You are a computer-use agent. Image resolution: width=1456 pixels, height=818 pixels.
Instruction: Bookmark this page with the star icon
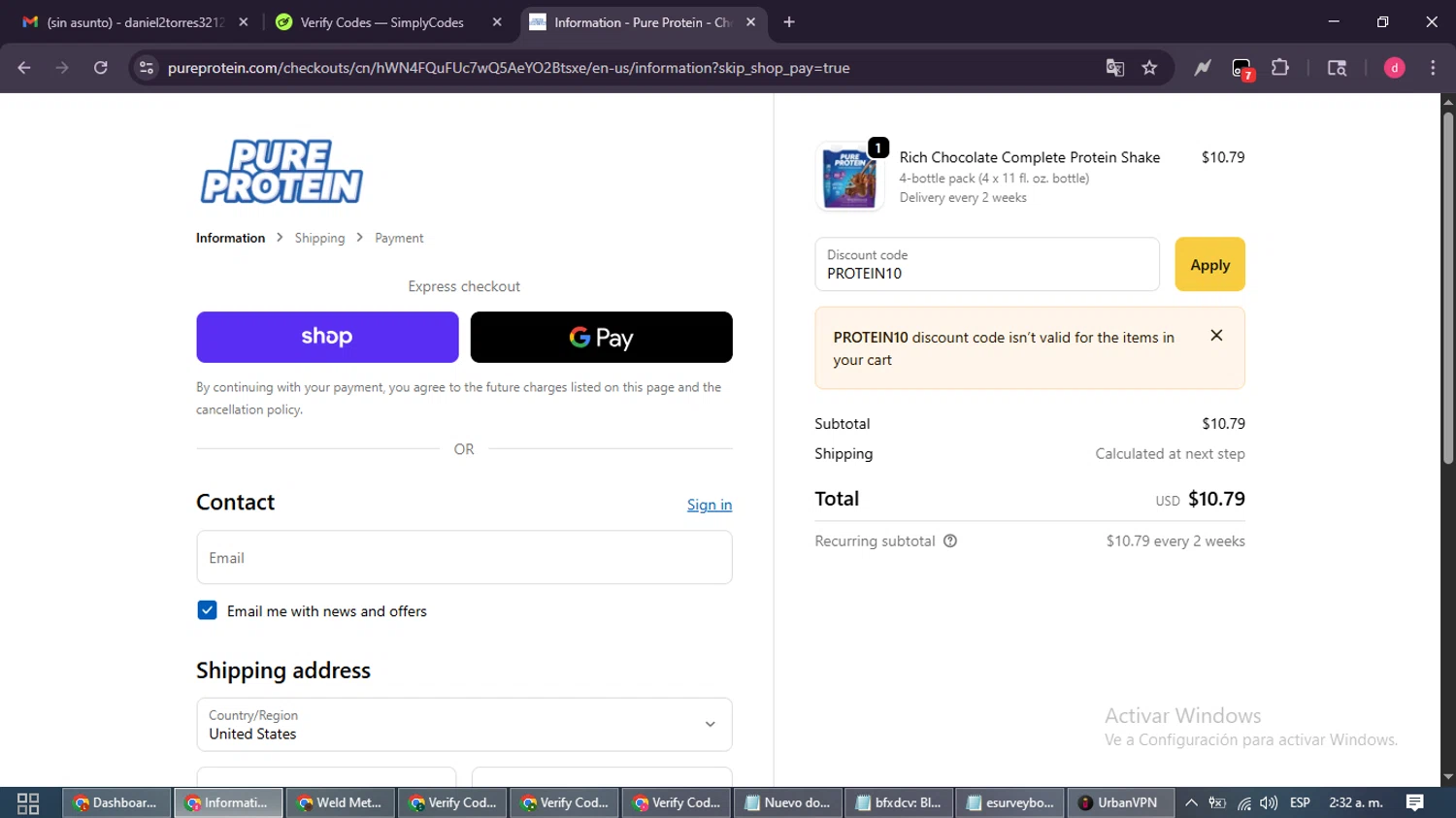[1150, 68]
